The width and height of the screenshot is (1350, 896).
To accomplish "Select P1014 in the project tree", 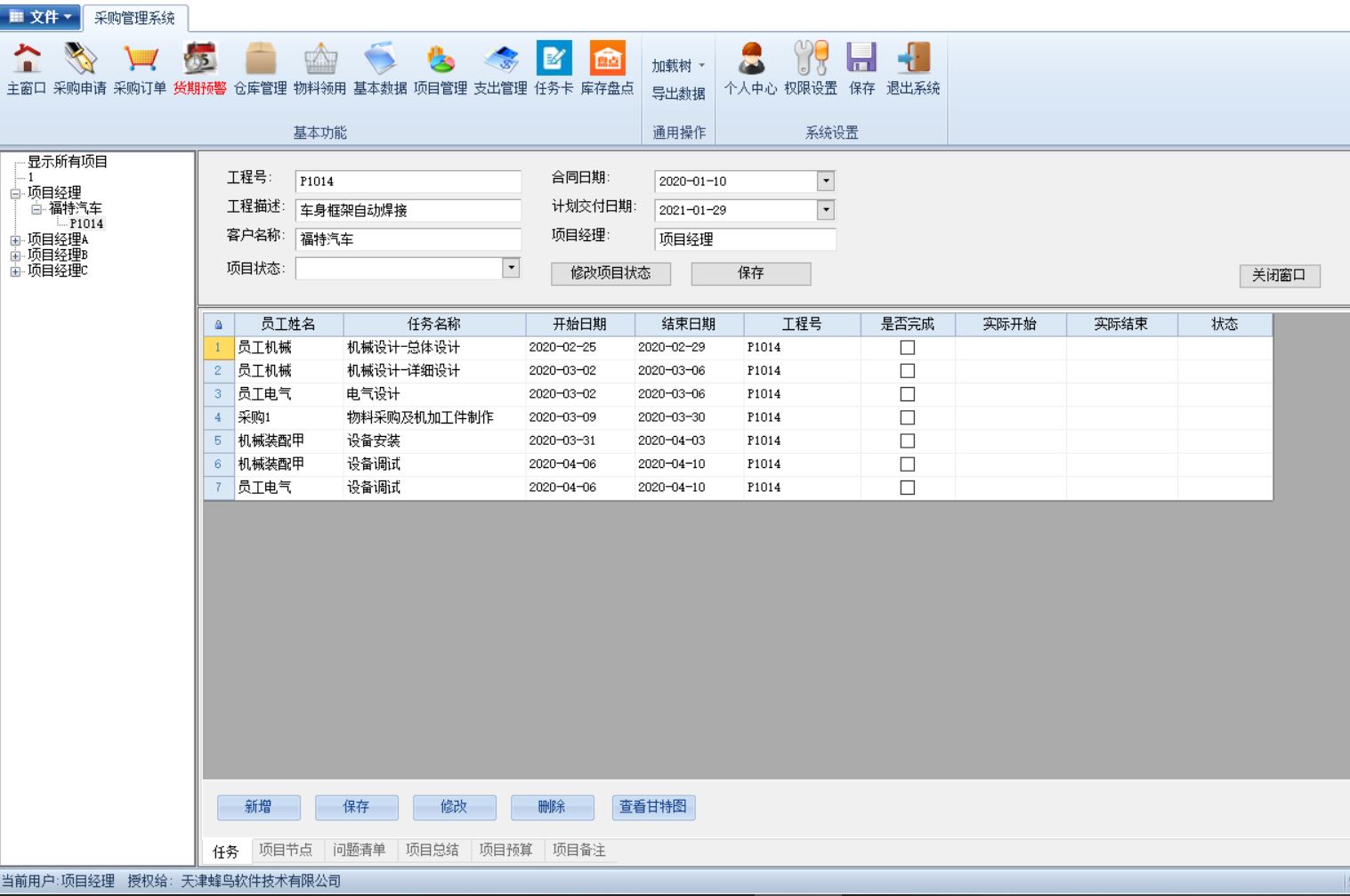I will (x=86, y=224).
